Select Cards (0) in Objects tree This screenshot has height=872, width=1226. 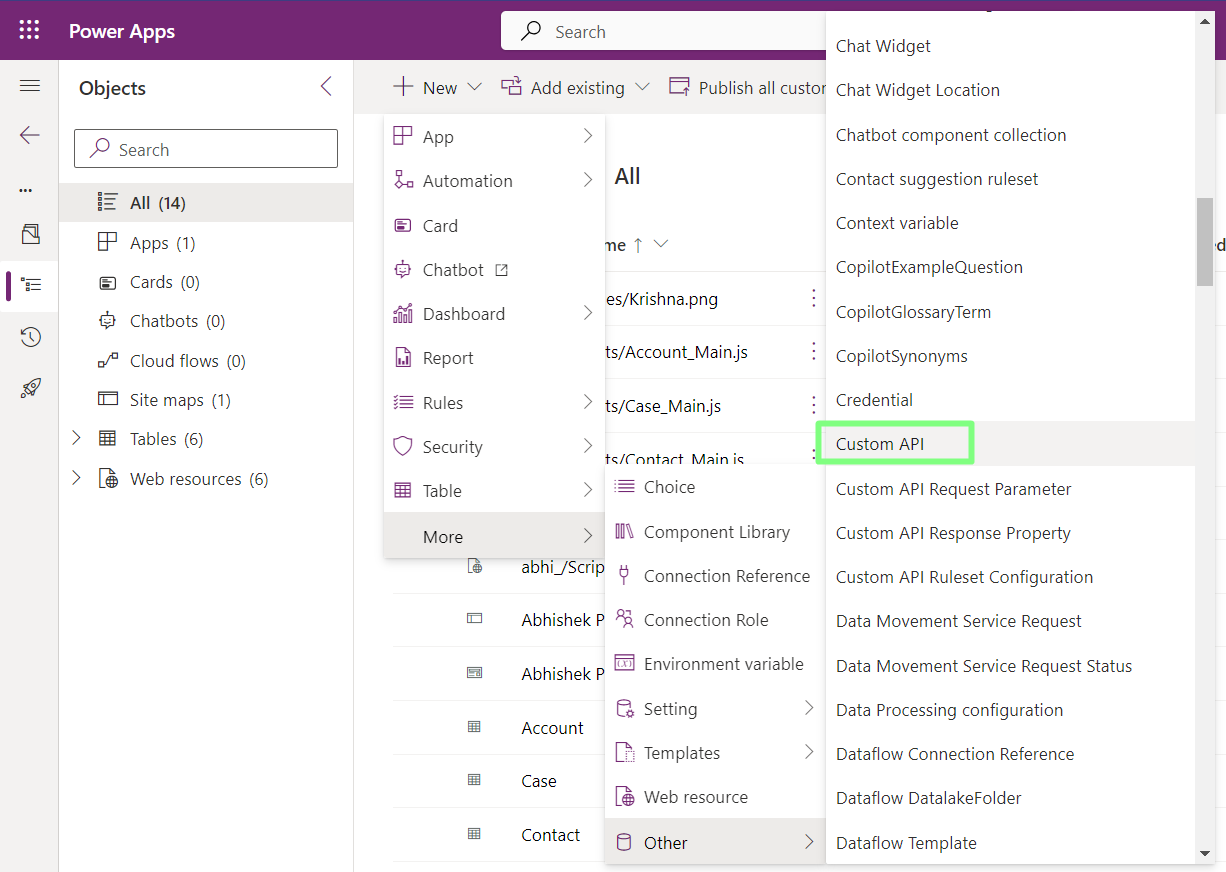pos(206,282)
